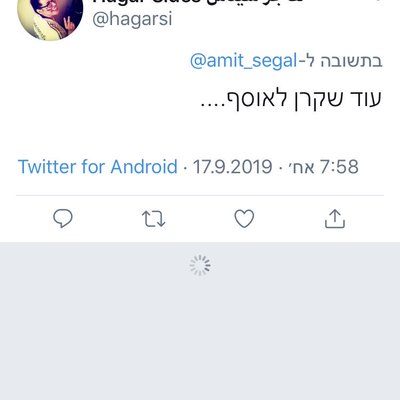Image resolution: width=400 pixels, height=400 pixels.
Task: Select the Hebrew tweet text עוד שקרן לאוסף
Action: 290,99
